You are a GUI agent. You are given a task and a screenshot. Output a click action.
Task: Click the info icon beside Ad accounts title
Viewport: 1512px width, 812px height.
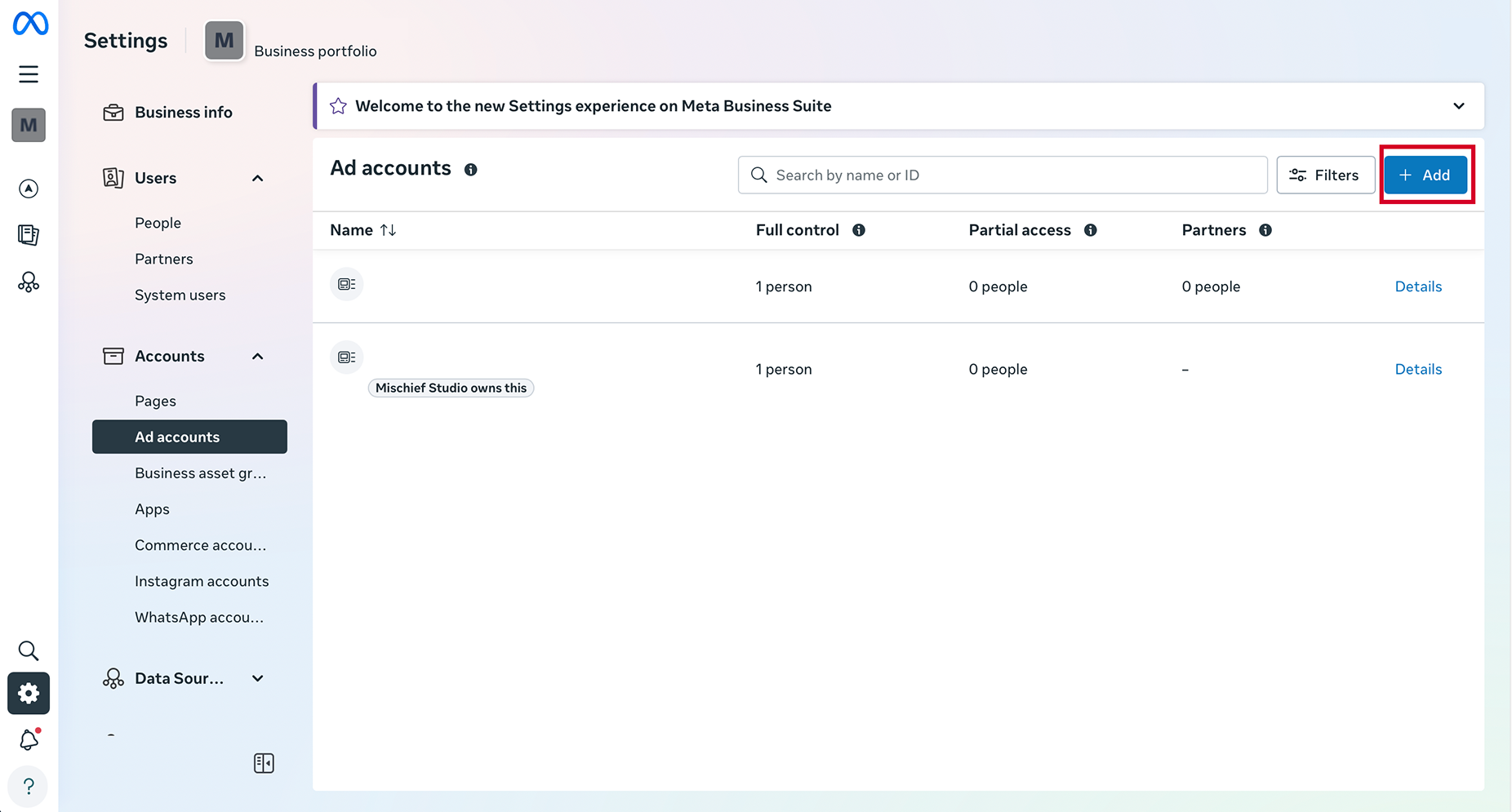(x=470, y=170)
